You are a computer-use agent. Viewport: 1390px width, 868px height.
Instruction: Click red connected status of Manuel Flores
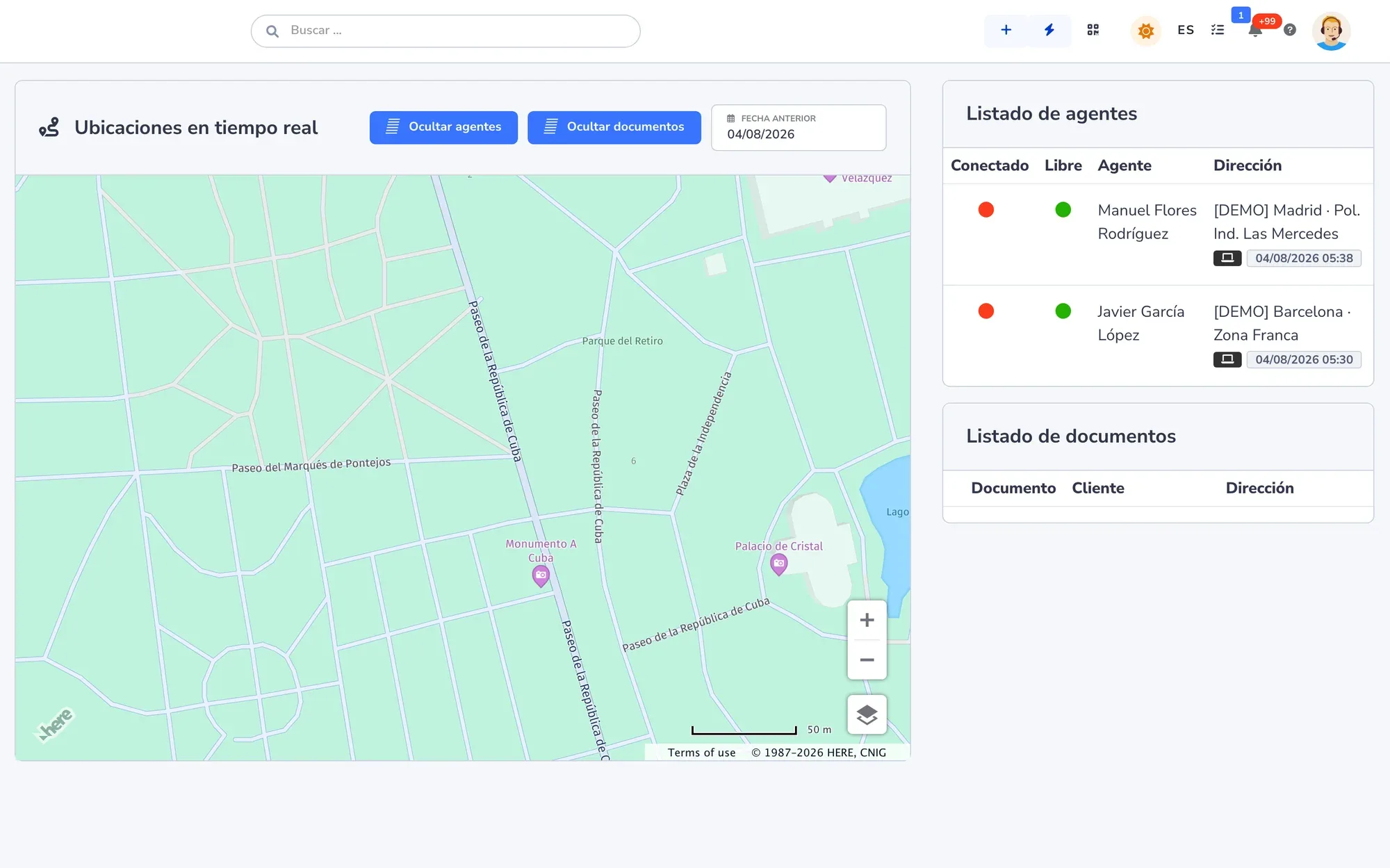[x=986, y=210]
